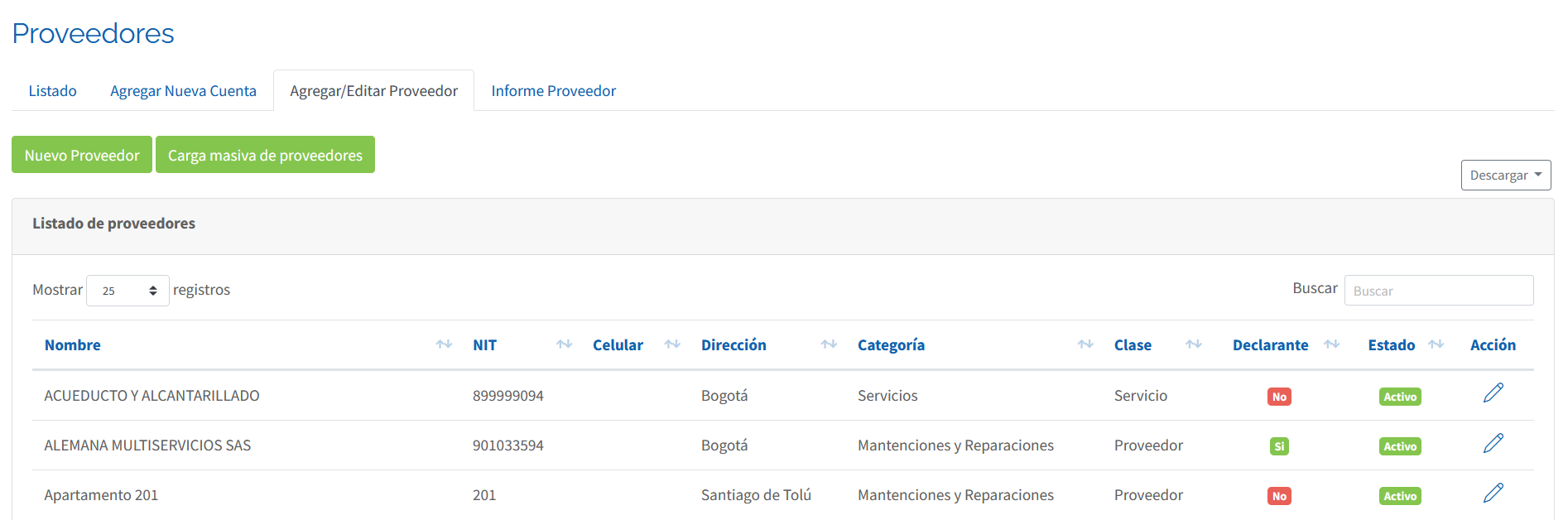
Task: Edit ACUEDUCTO Y ALCANTARILLADO with pencil icon
Action: coord(1493,393)
